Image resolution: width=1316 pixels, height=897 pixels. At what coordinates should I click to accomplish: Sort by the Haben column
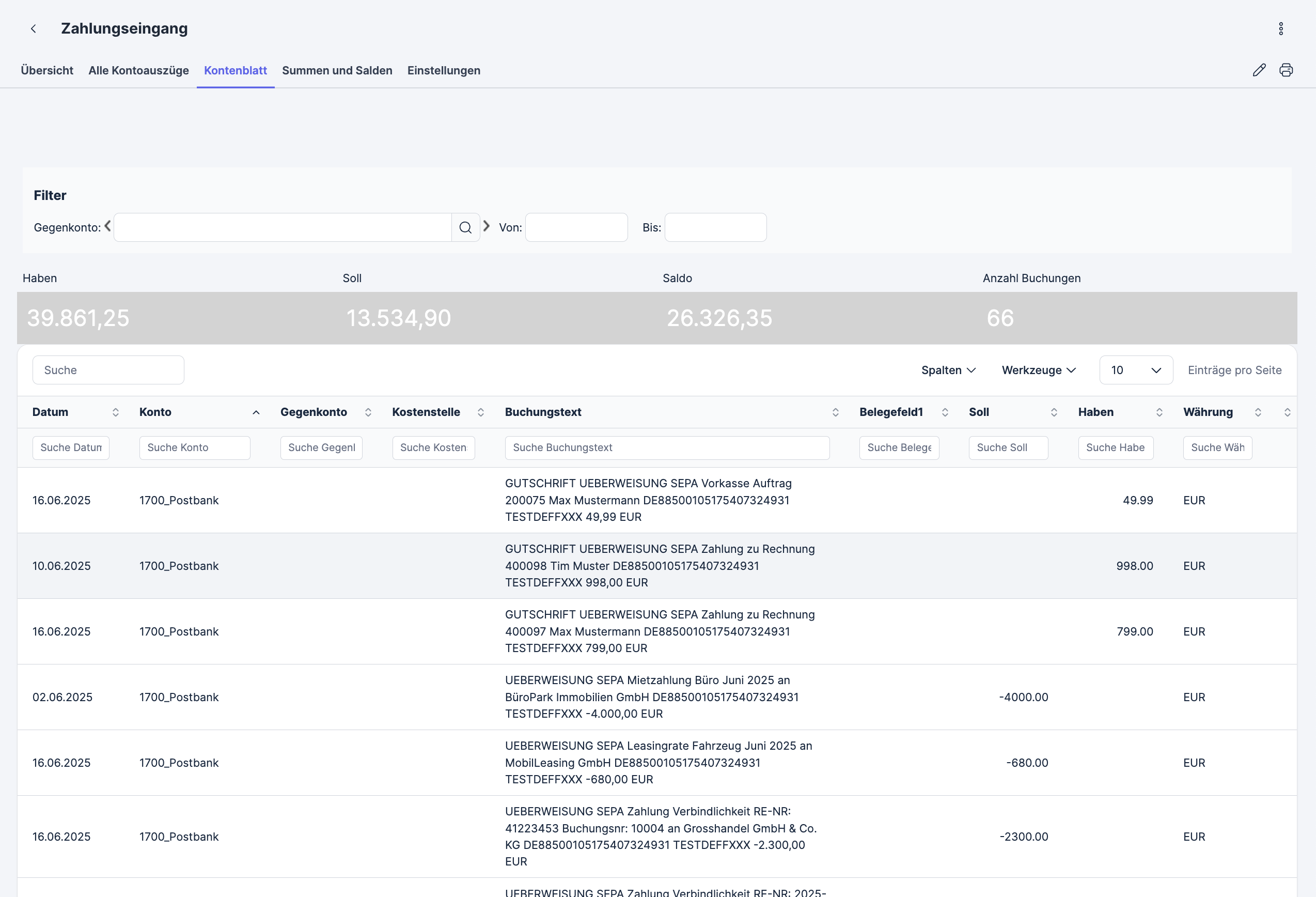[x=1158, y=412]
